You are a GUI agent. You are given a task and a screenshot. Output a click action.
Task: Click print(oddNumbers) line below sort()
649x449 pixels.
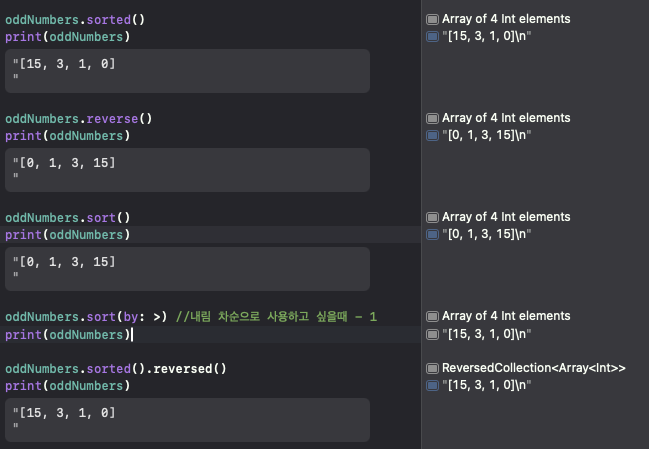click(67, 235)
